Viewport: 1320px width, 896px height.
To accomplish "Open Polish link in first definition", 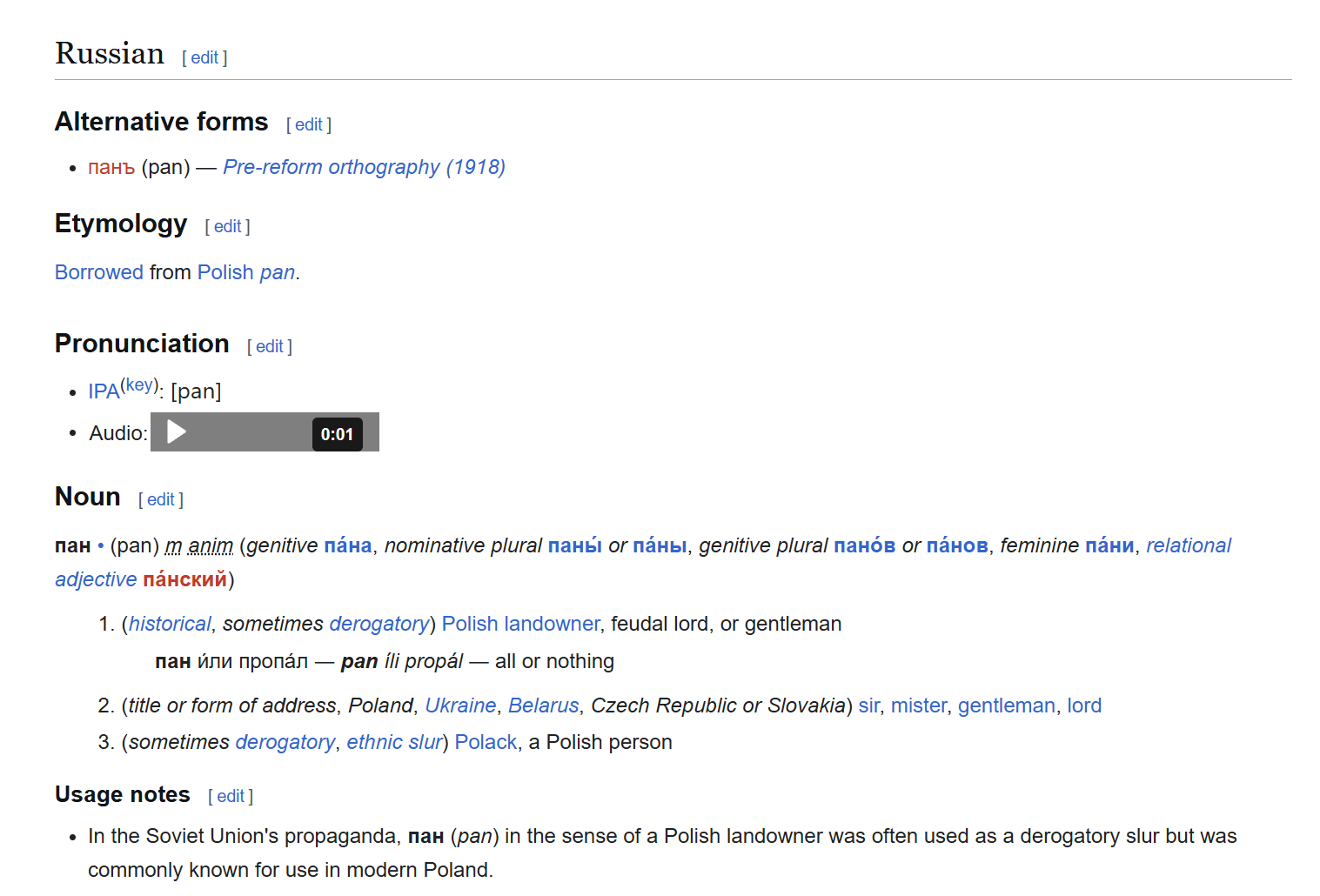I will tap(470, 624).
